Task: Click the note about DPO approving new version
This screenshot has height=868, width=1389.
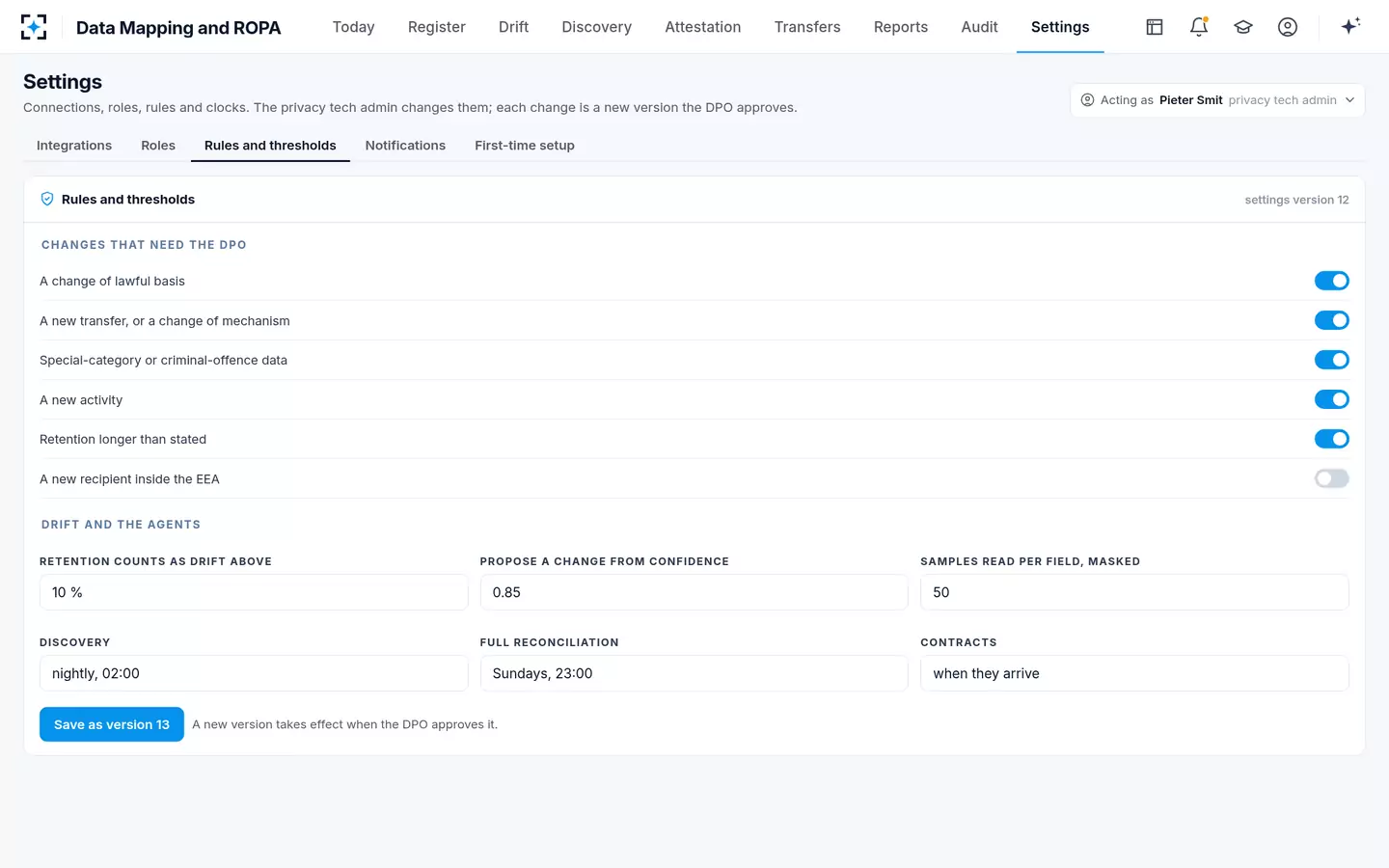Action: click(x=344, y=724)
